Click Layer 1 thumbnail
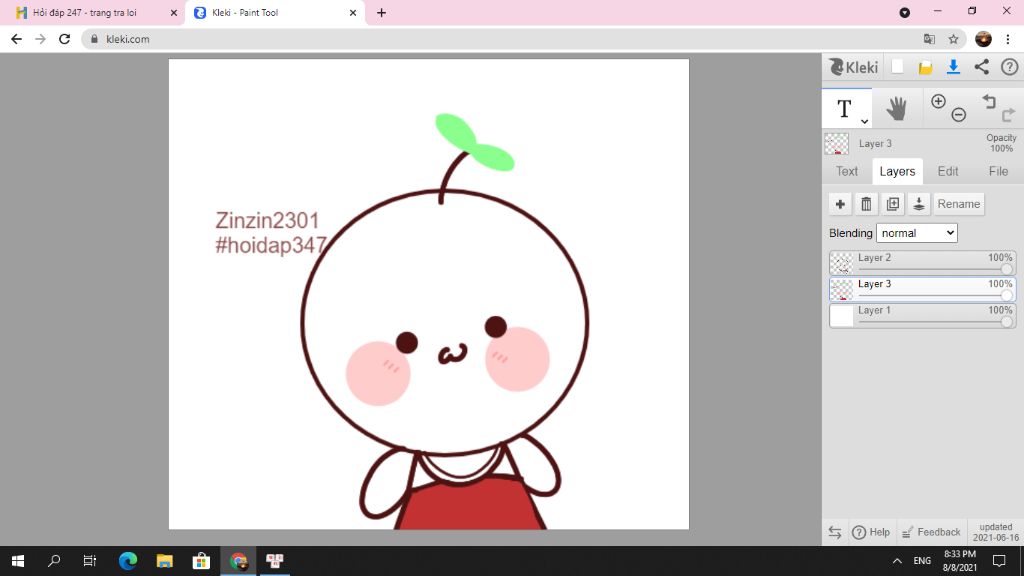The image size is (1024, 576). [841, 316]
